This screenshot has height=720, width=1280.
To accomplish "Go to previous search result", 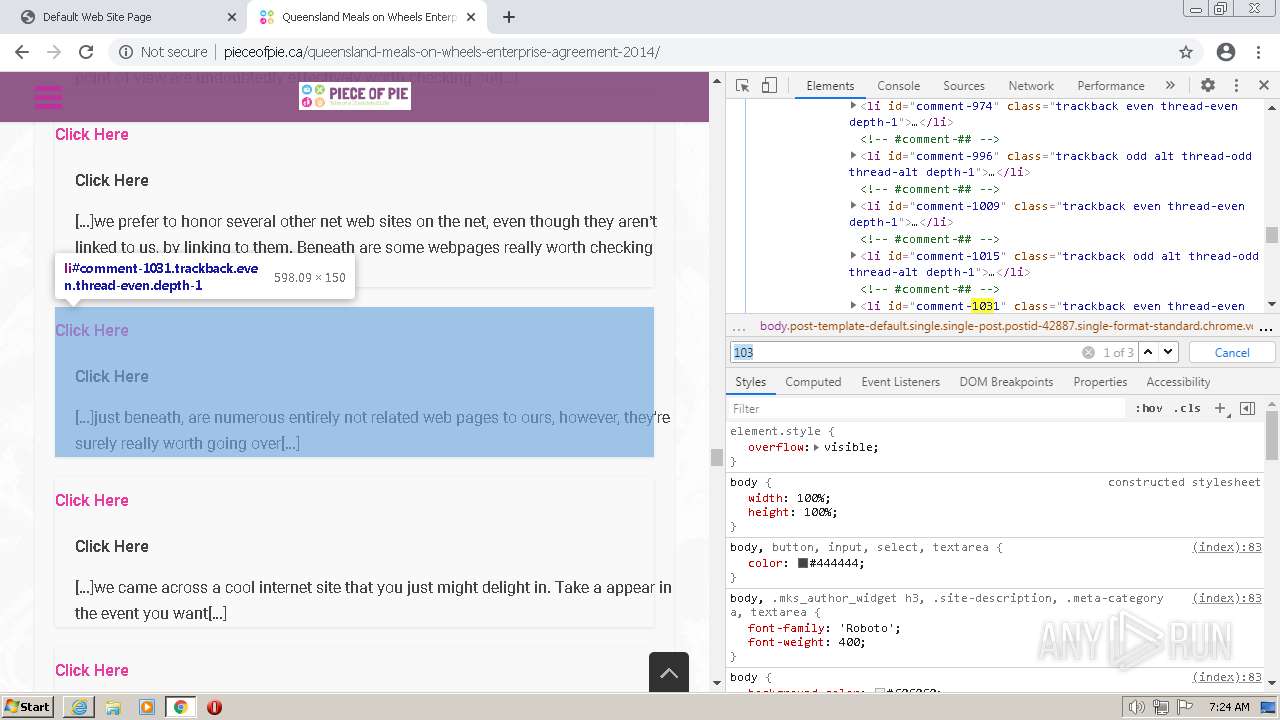I will point(1148,352).
